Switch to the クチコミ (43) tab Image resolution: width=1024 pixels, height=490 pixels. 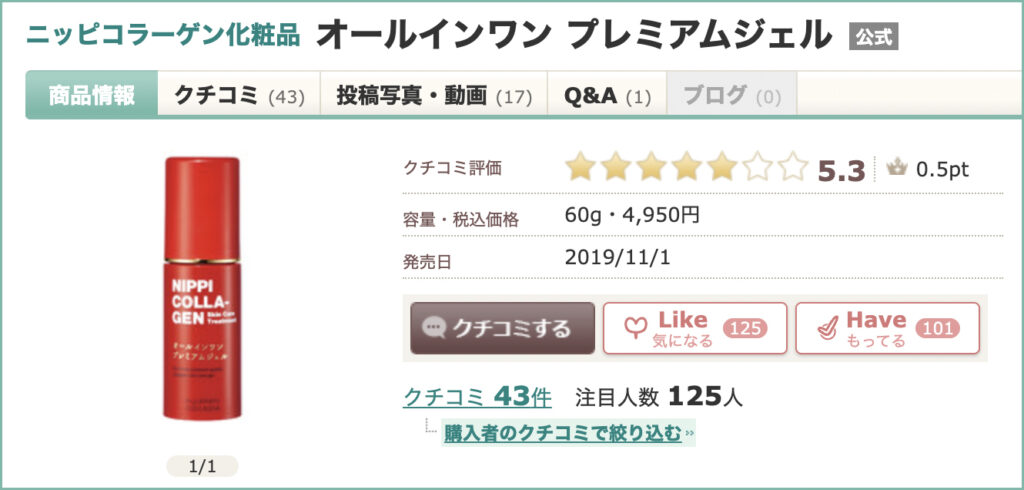click(239, 95)
